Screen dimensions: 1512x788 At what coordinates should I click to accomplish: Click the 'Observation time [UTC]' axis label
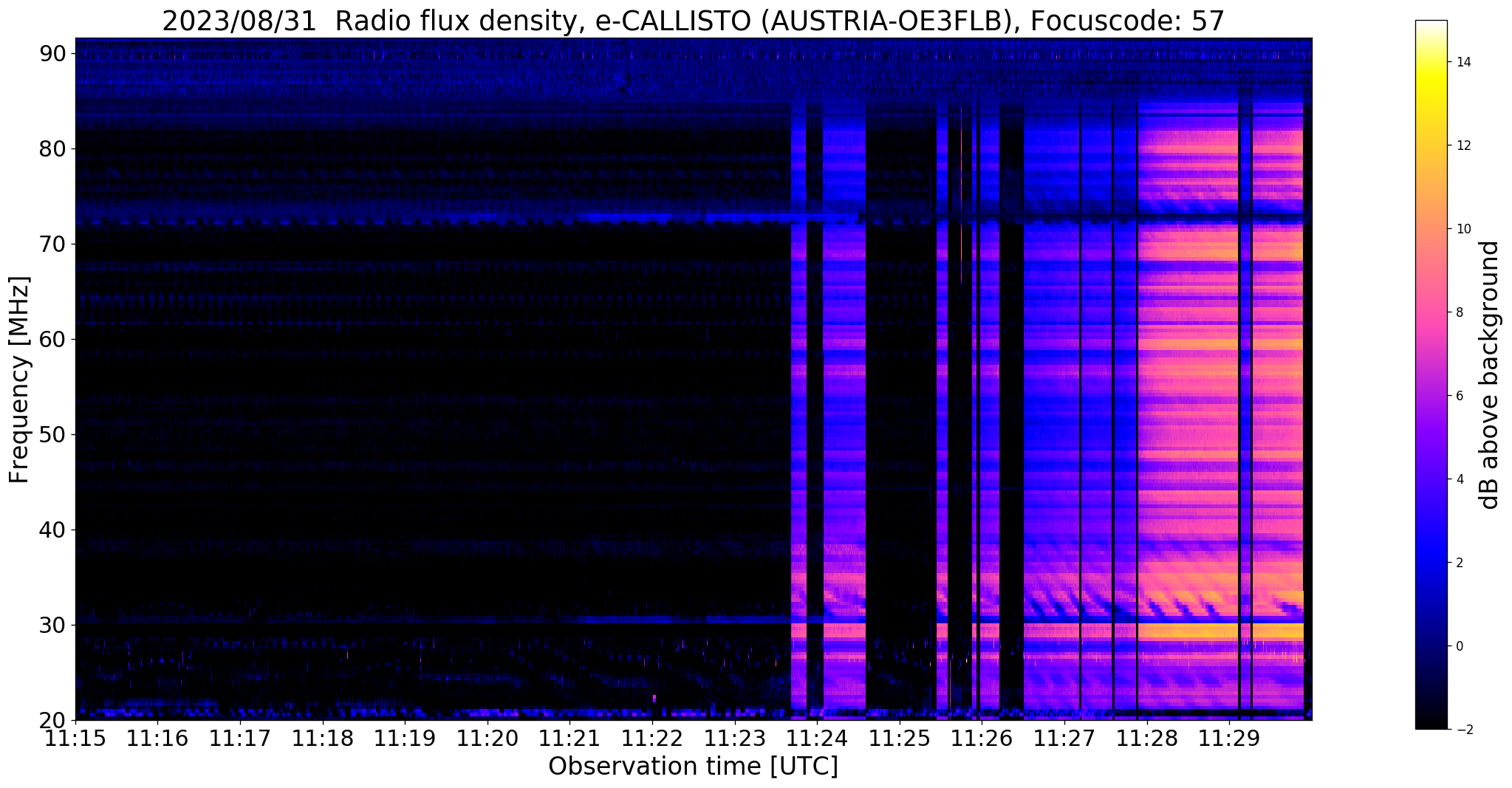693,767
